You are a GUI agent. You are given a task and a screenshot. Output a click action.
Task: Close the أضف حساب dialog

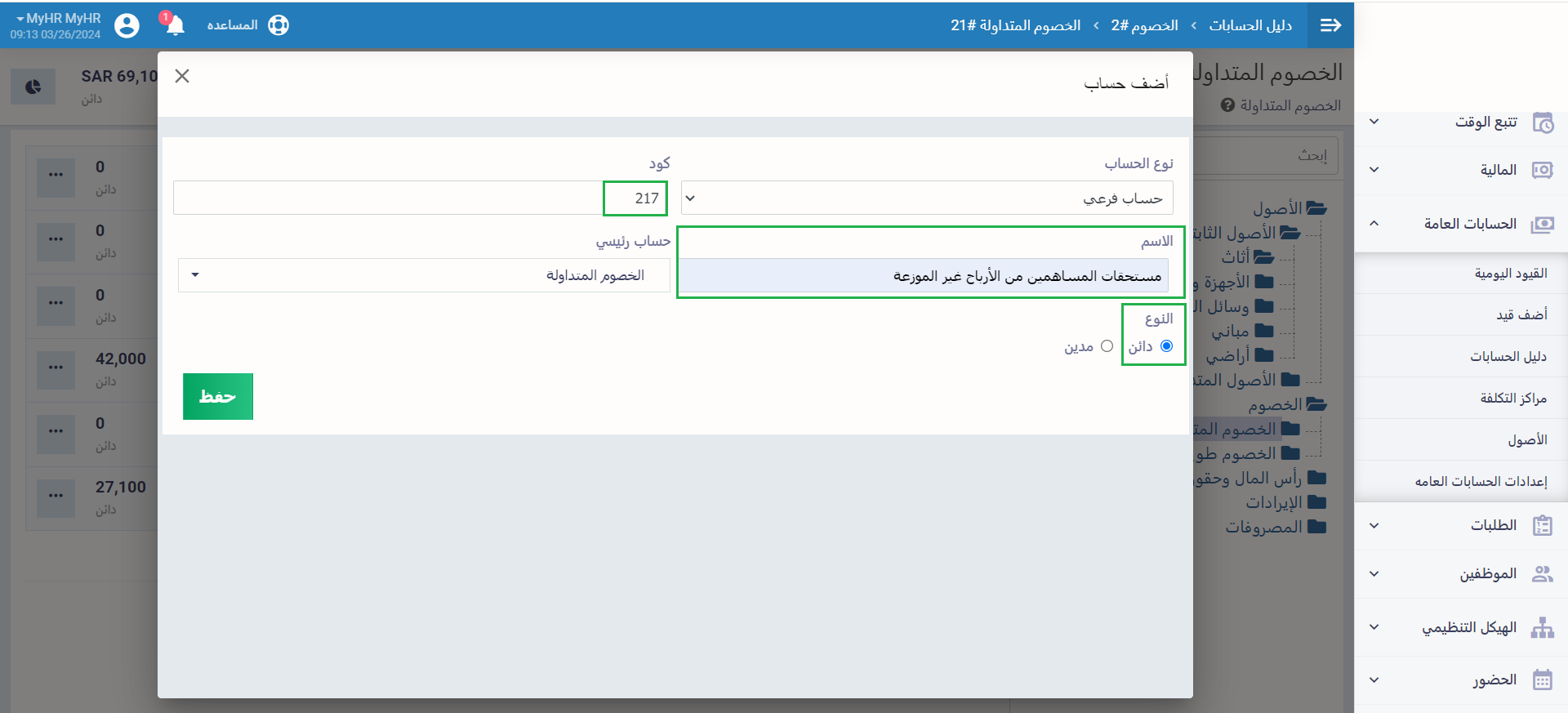(182, 76)
